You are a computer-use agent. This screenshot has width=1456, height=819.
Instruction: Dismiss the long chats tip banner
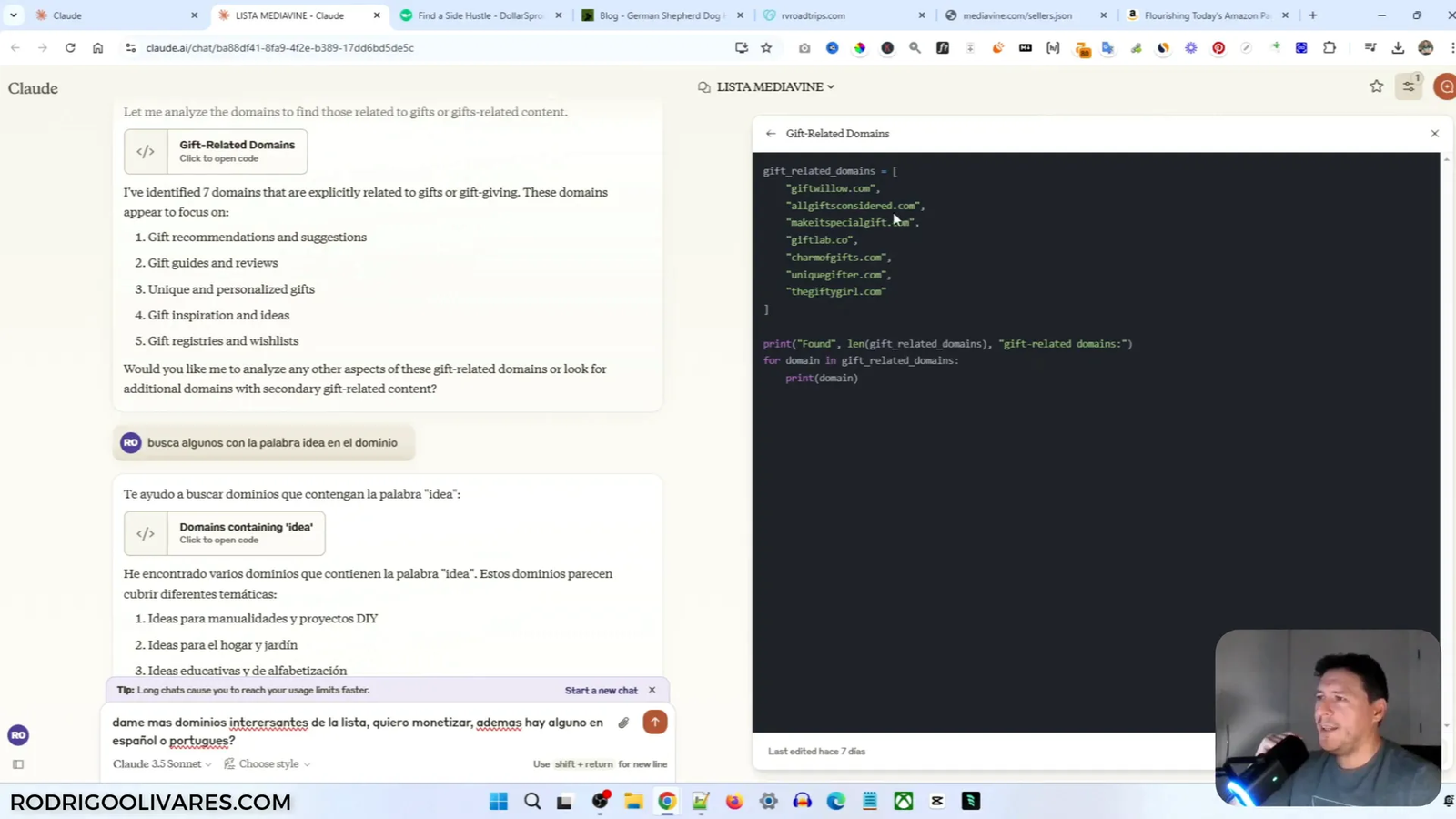[652, 690]
